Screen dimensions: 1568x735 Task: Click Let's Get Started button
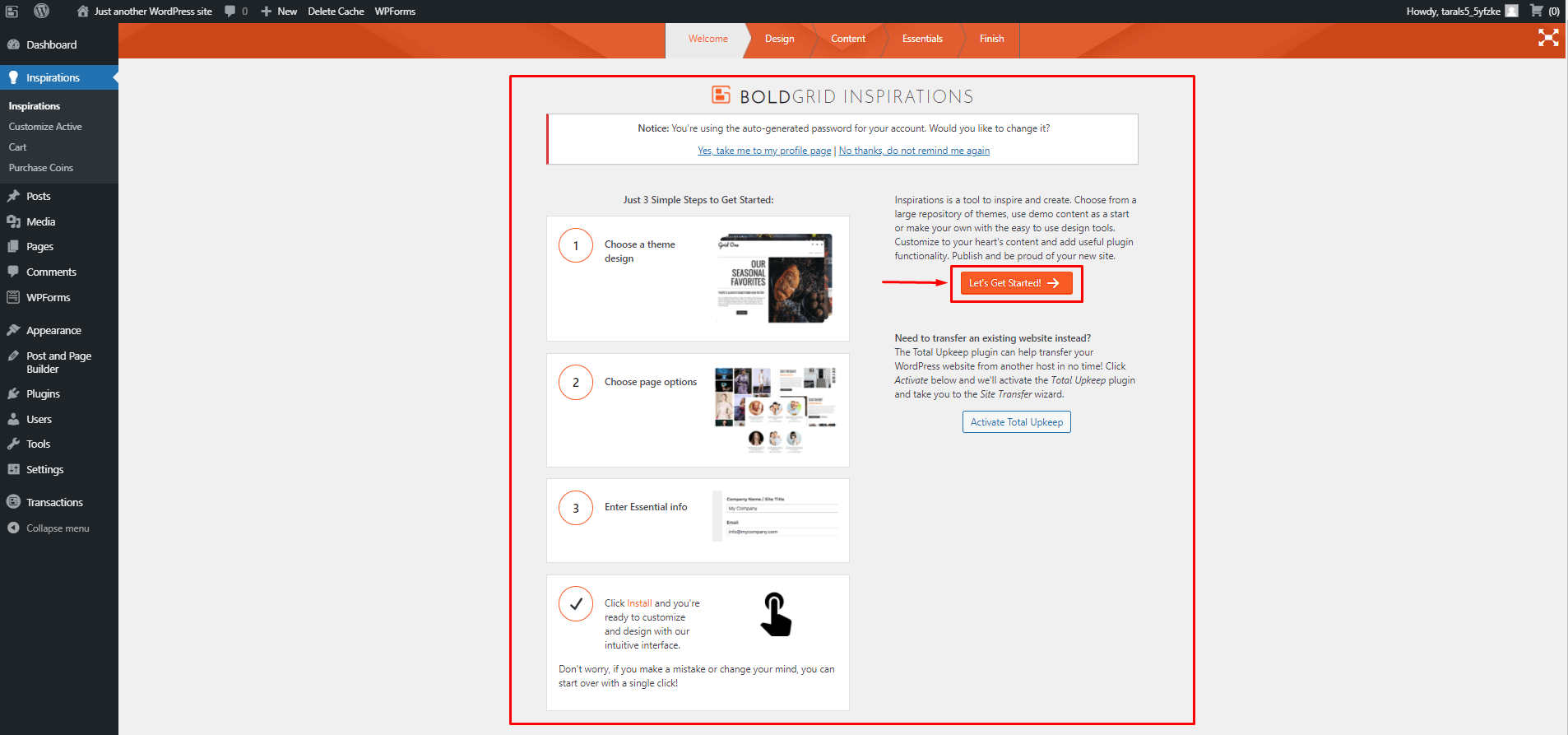coord(1016,283)
